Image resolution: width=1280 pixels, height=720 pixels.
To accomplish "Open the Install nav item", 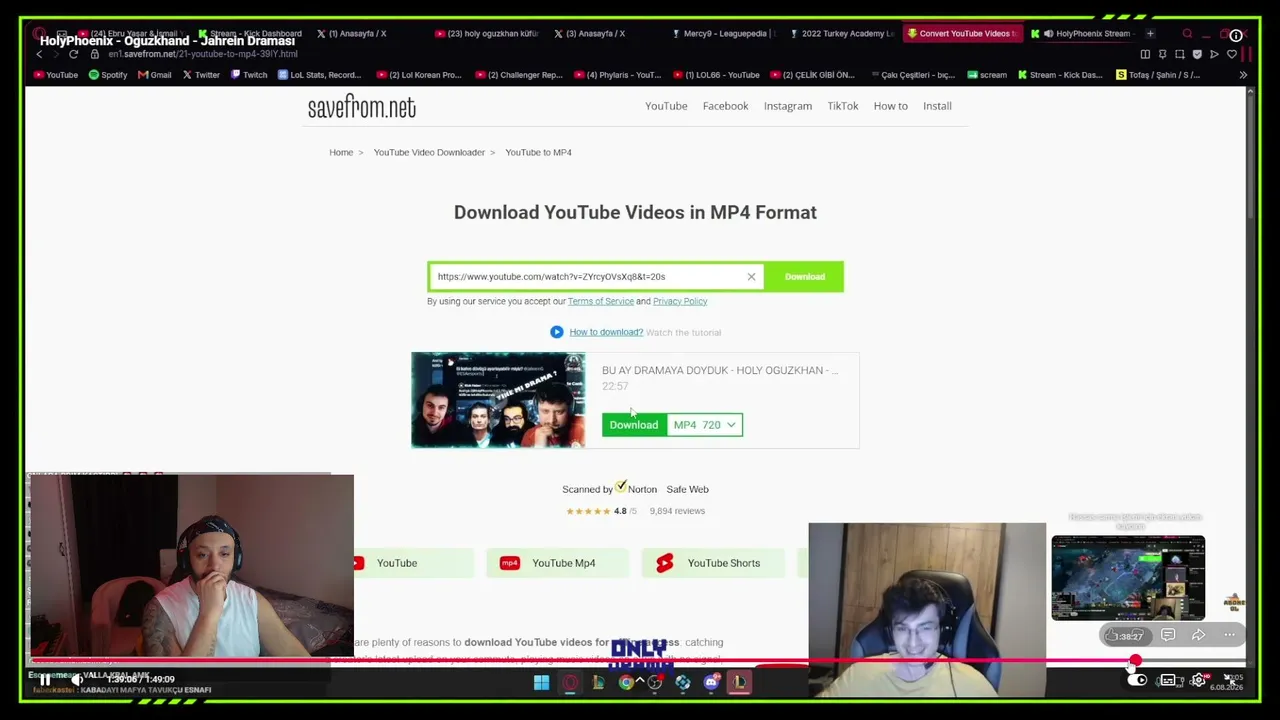I will (x=937, y=106).
